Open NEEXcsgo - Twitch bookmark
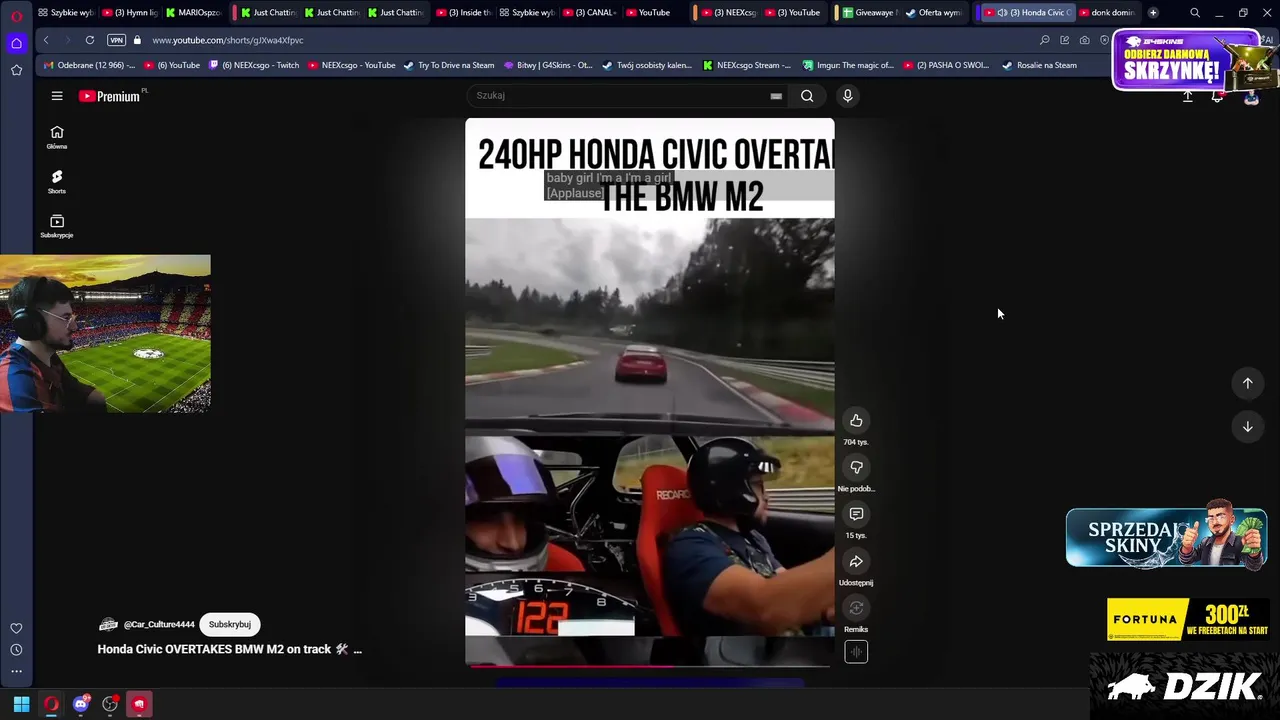 253,65
